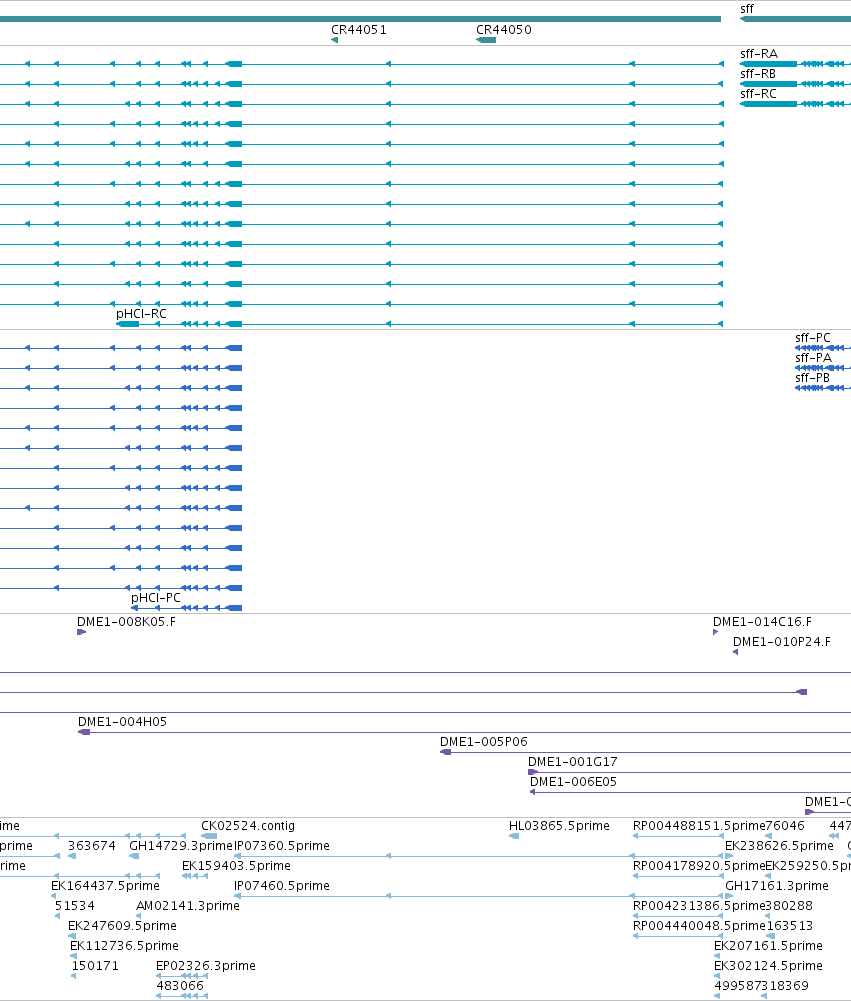Click the IP07460.5prime EST label
851x1001 pixels.
(x=282, y=886)
